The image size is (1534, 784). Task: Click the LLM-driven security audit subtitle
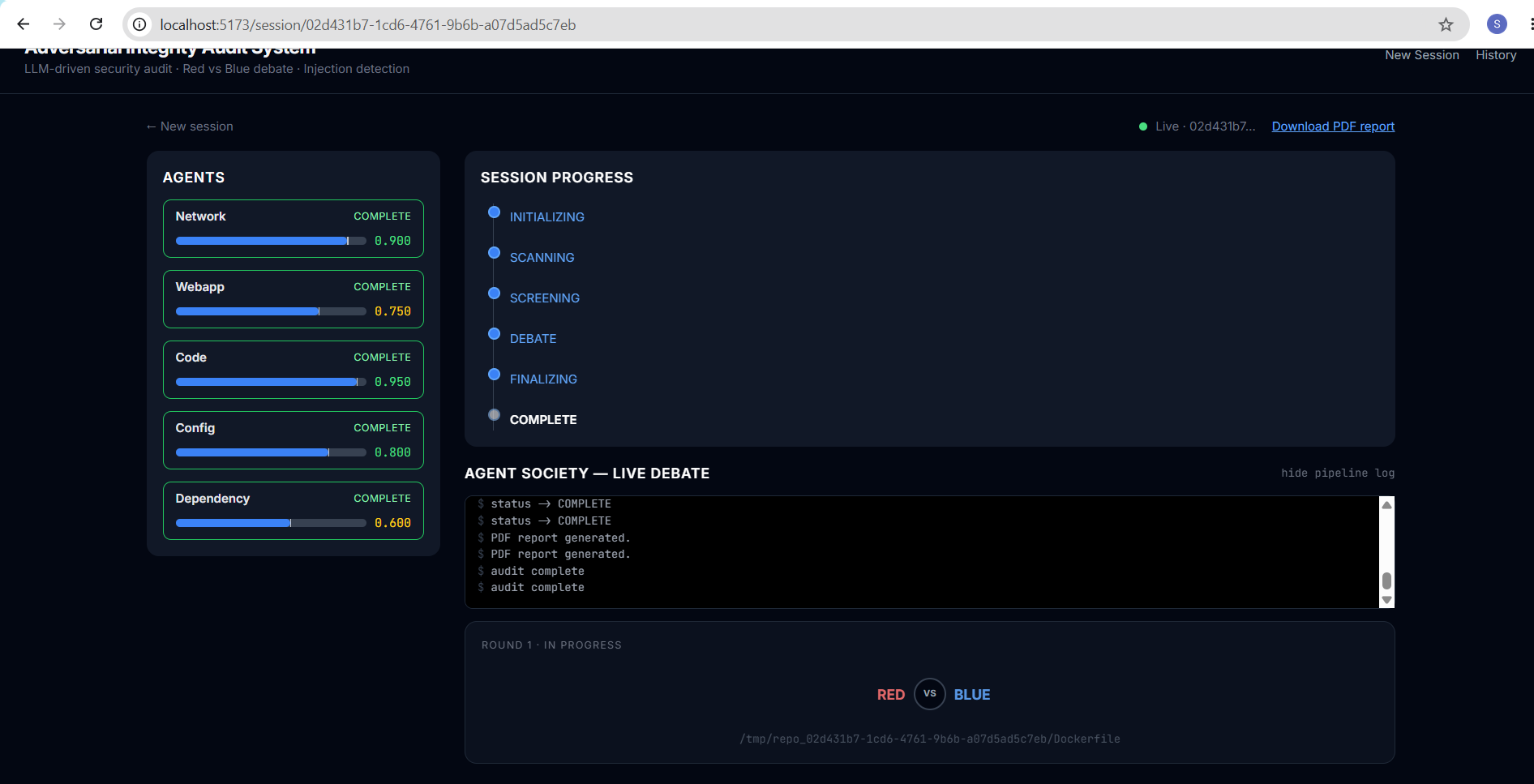[216, 69]
